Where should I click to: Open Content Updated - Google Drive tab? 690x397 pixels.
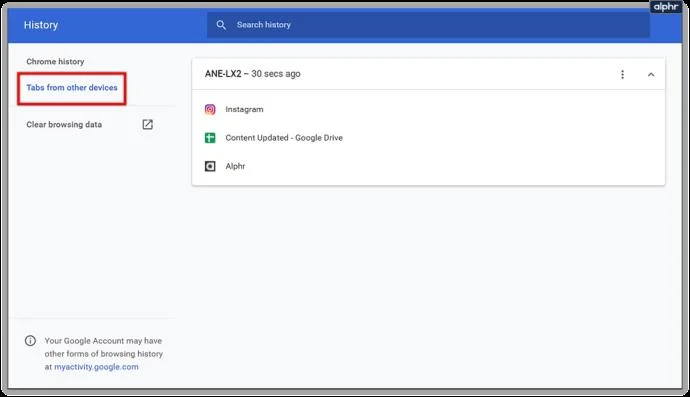(284, 138)
